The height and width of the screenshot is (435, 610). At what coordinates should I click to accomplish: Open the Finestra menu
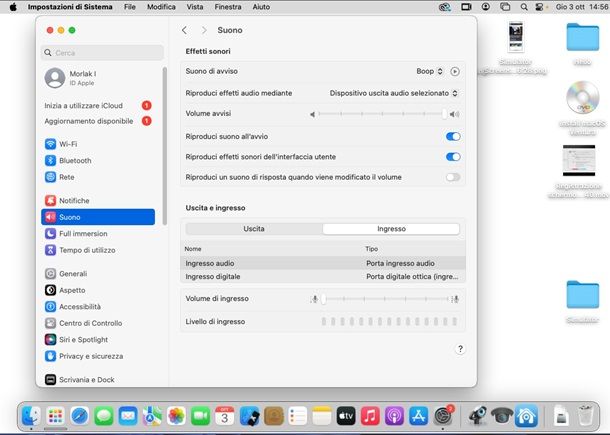pyautogui.click(x=228, y=7)
